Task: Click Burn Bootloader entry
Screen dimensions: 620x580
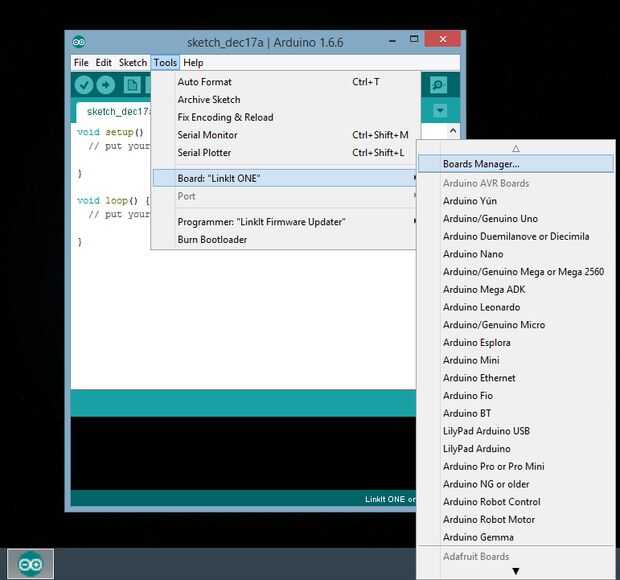Action: (284, 240)
